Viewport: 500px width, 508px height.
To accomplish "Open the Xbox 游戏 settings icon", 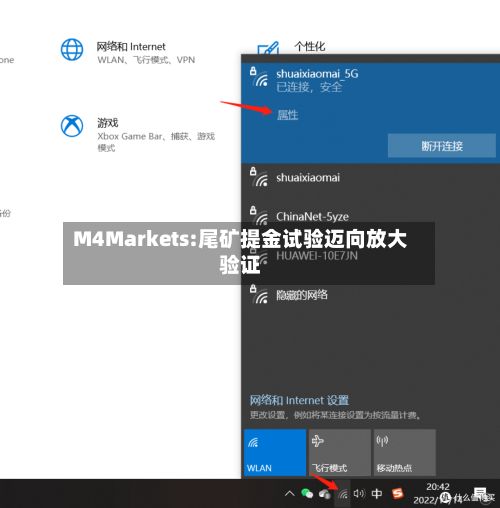I will click(72, 126).
